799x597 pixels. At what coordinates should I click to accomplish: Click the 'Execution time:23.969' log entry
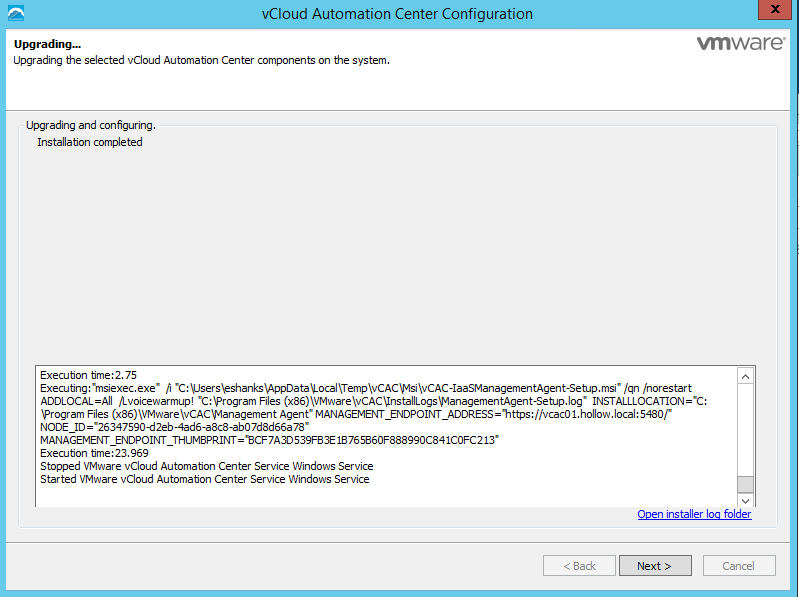pyautogui.click(x=91, y=453)
